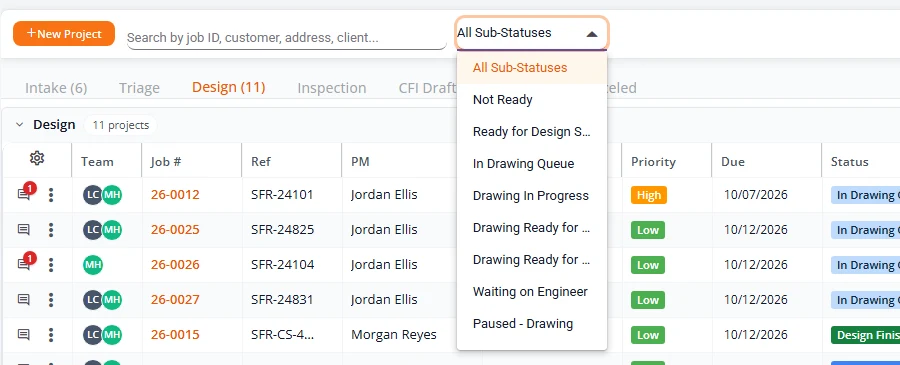Select Waiting on Engineer sub-status
900x365 pixels.
(x=532, y=292)
